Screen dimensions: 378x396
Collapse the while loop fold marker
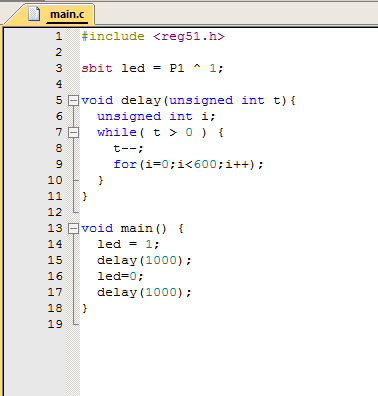click(x=73, y=132)
